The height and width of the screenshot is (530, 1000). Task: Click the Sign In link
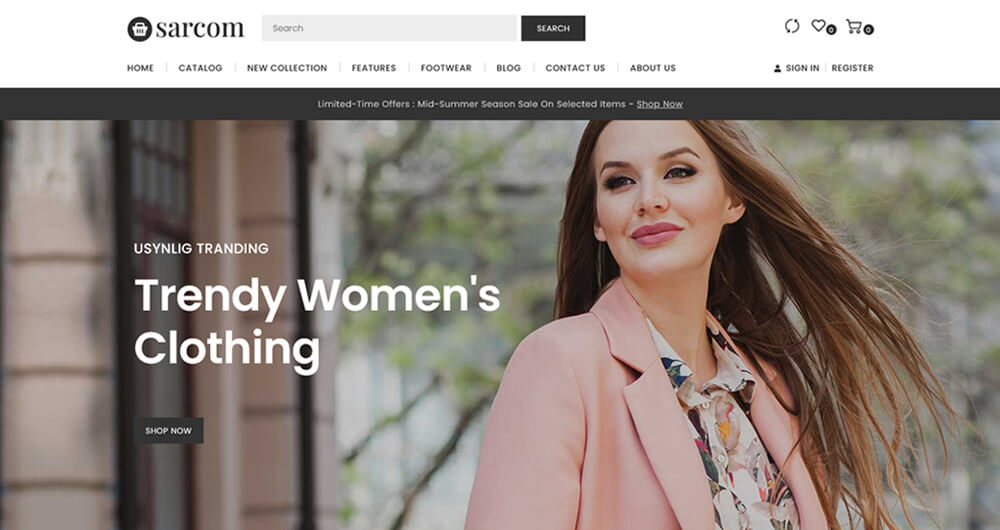tap(801, 68)
